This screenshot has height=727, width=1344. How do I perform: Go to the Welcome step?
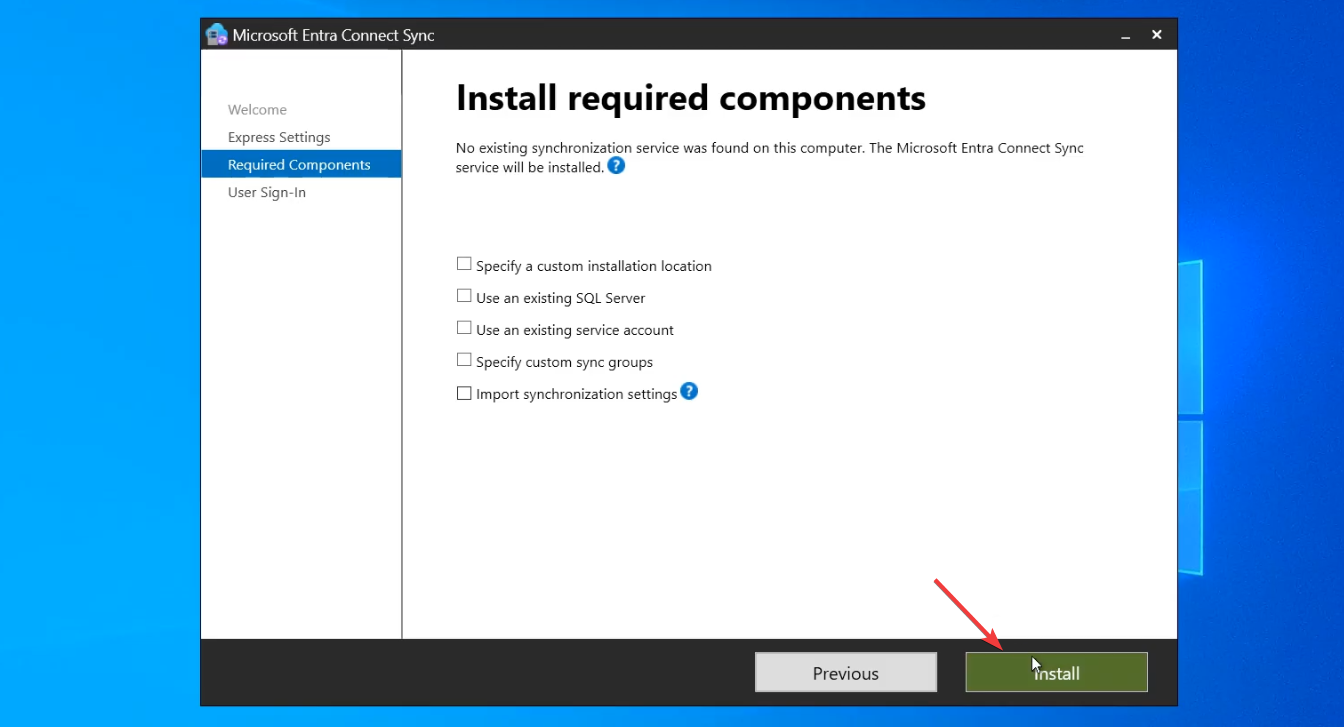(257, 110)
